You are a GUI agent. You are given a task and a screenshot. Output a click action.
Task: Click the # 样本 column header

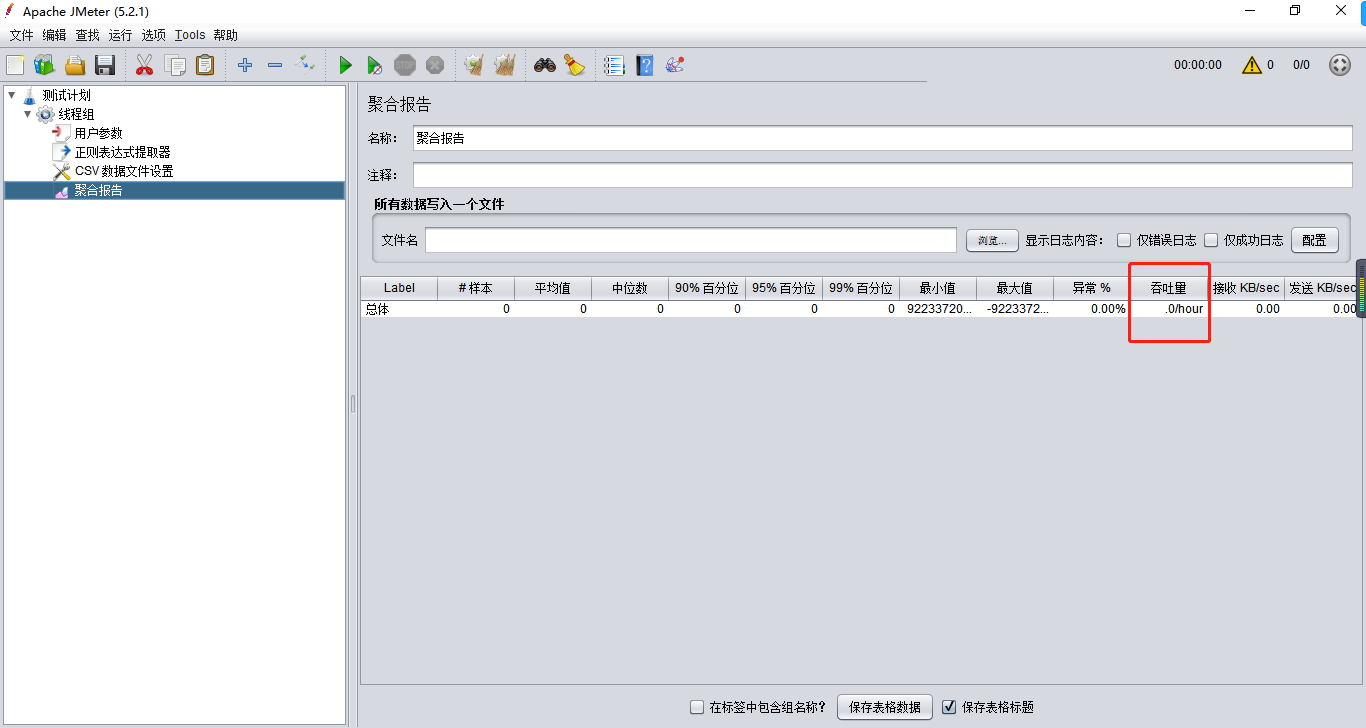click(476, 288)
